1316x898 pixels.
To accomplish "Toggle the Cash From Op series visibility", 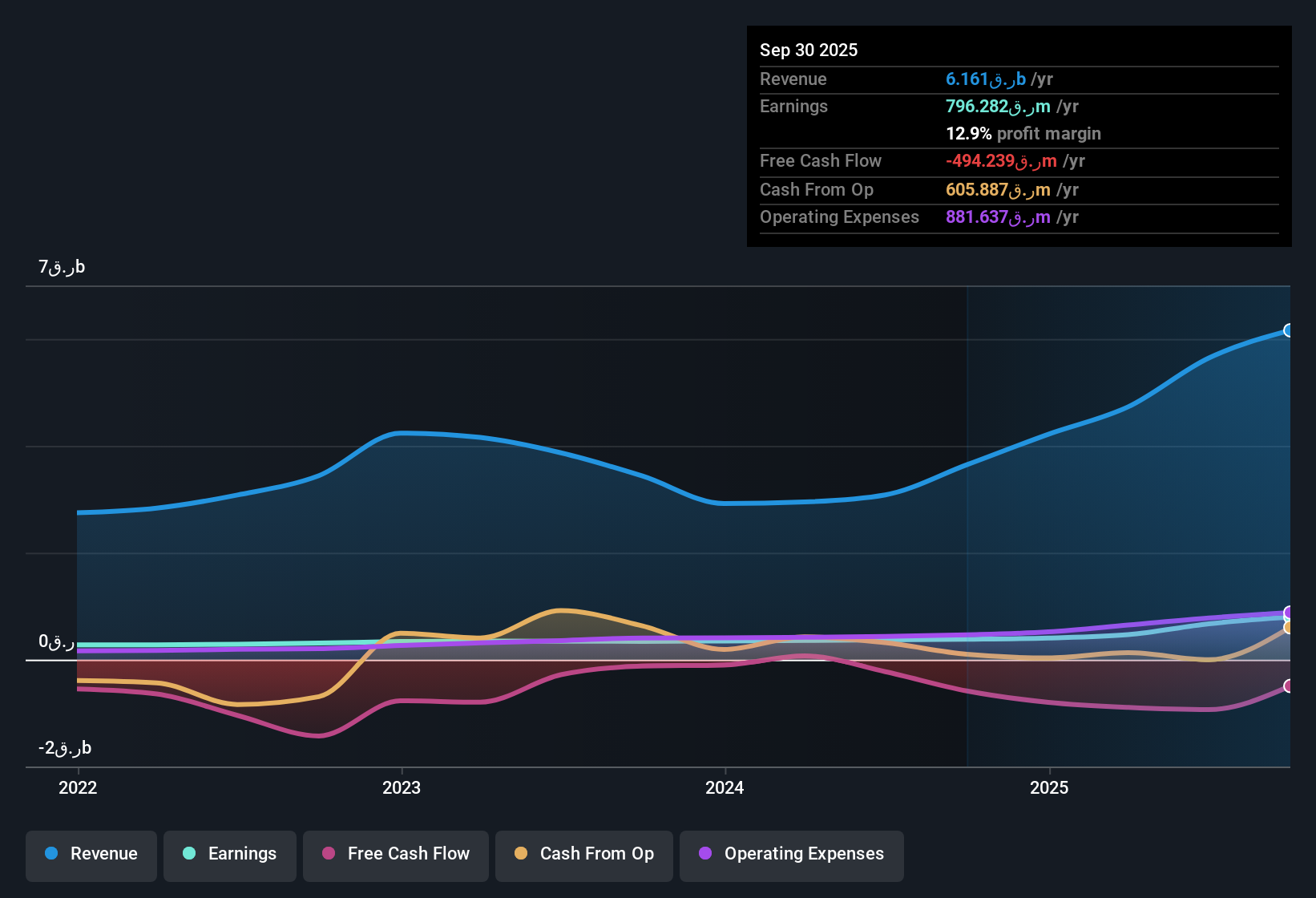I will pos(583,855).
